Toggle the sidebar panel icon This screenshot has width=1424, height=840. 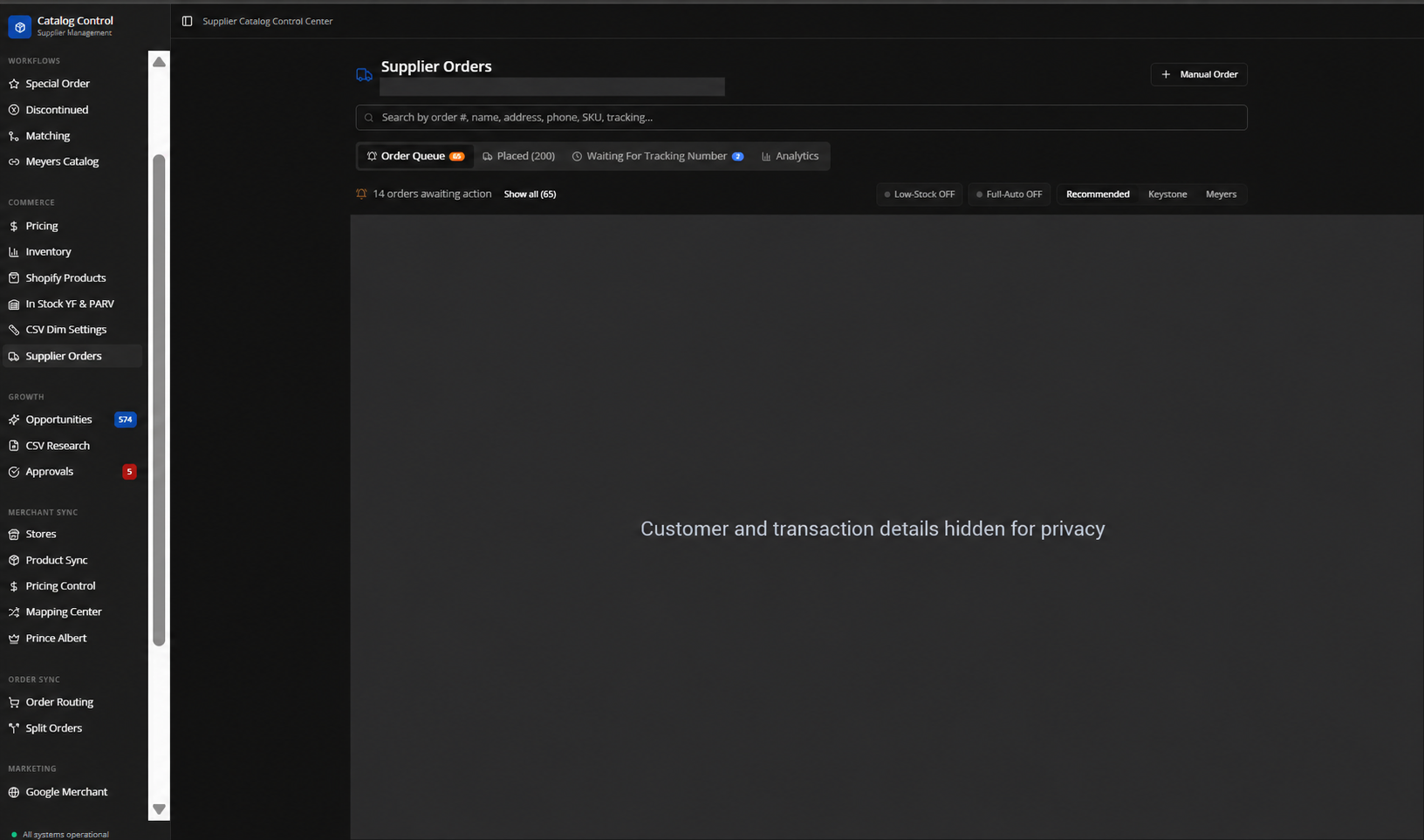pos(187,21)
